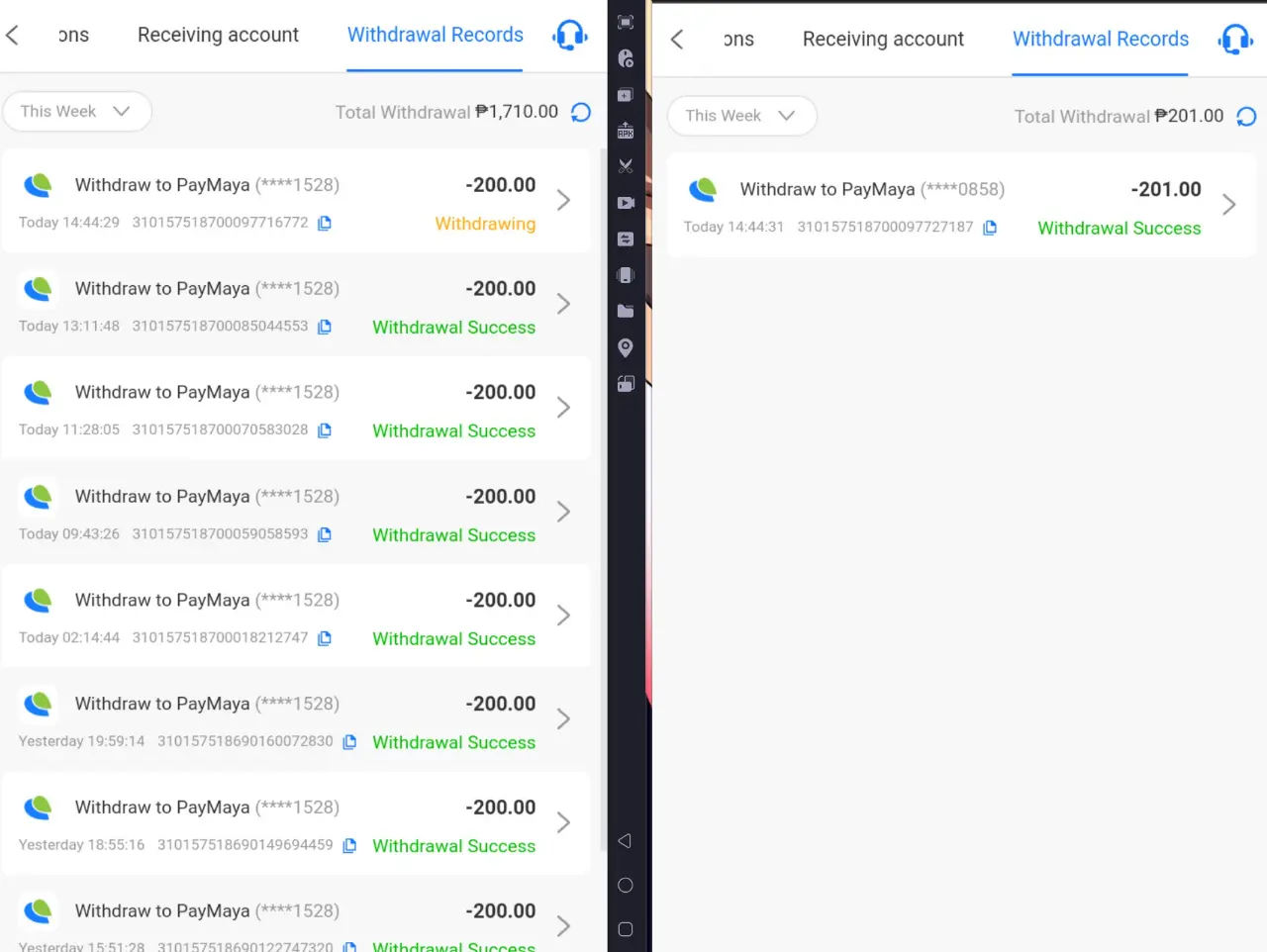The height and width of the screenshot is (952, 1267).
Task: Select the scissors screenshot tool
Action: click(626, 166)
